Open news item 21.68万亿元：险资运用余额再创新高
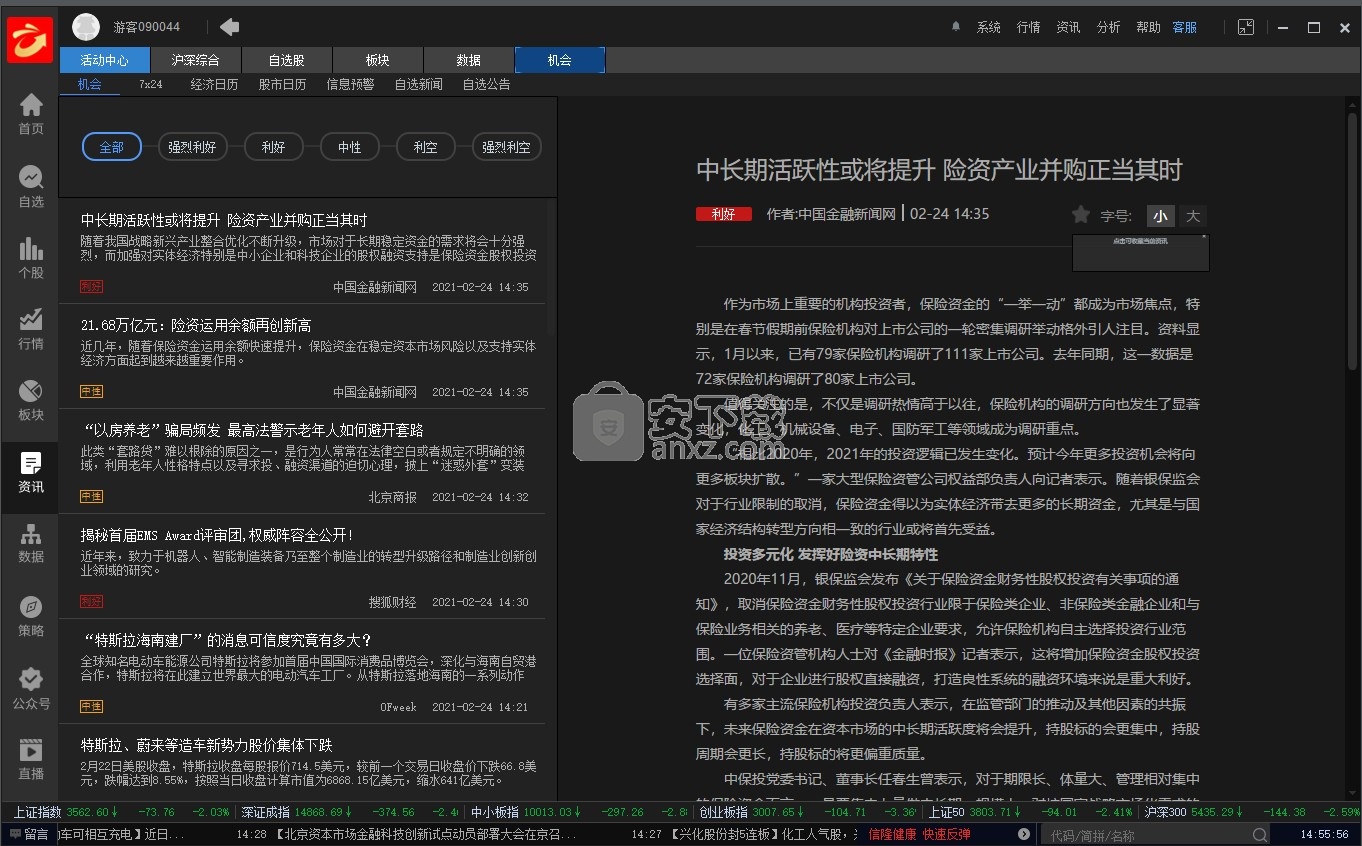The image size is (1362, 846). pyautogui.click(x=302, y=356)
